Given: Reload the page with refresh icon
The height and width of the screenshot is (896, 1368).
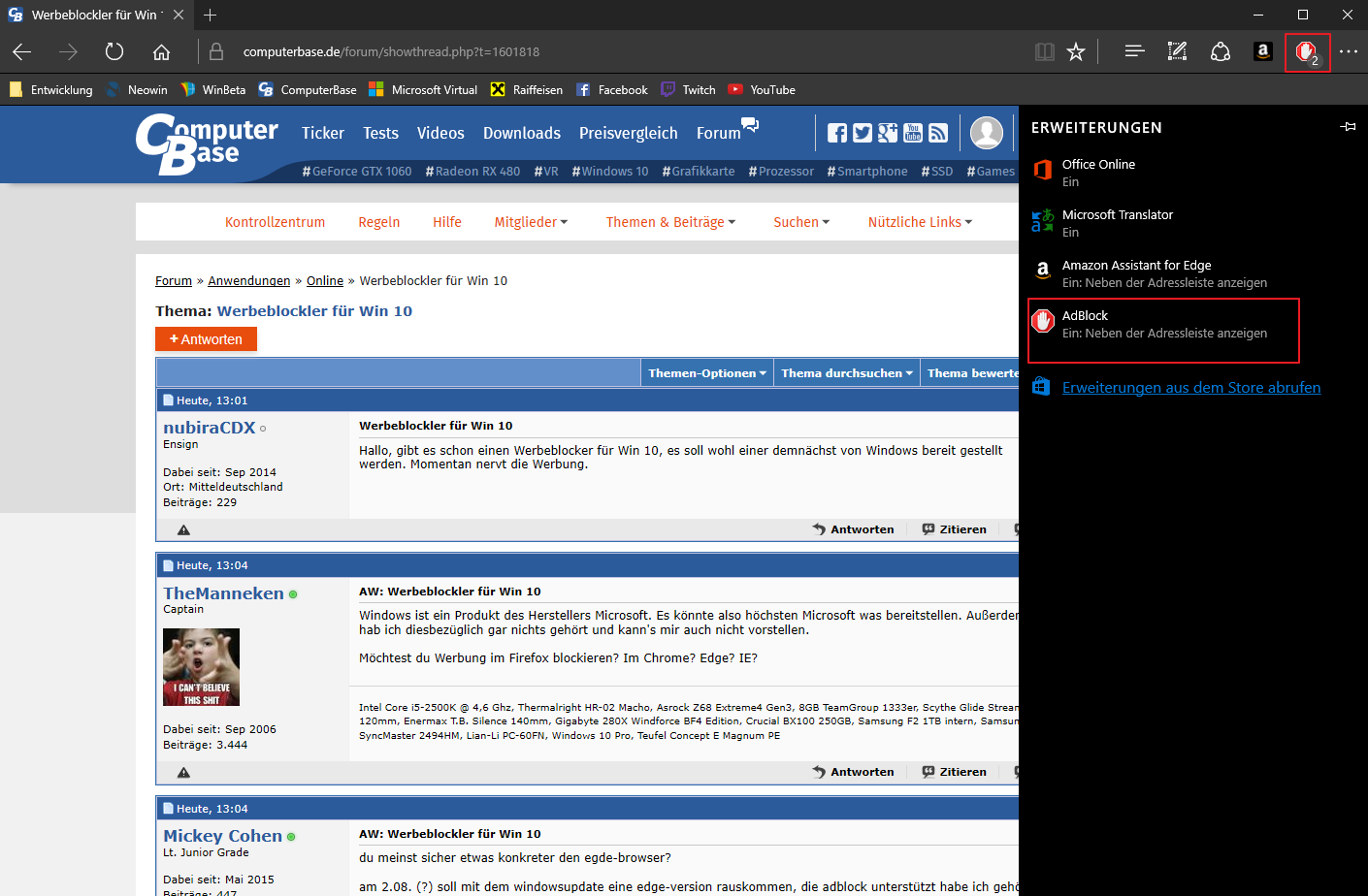Looking at the screenshot, I should point(114,51).
